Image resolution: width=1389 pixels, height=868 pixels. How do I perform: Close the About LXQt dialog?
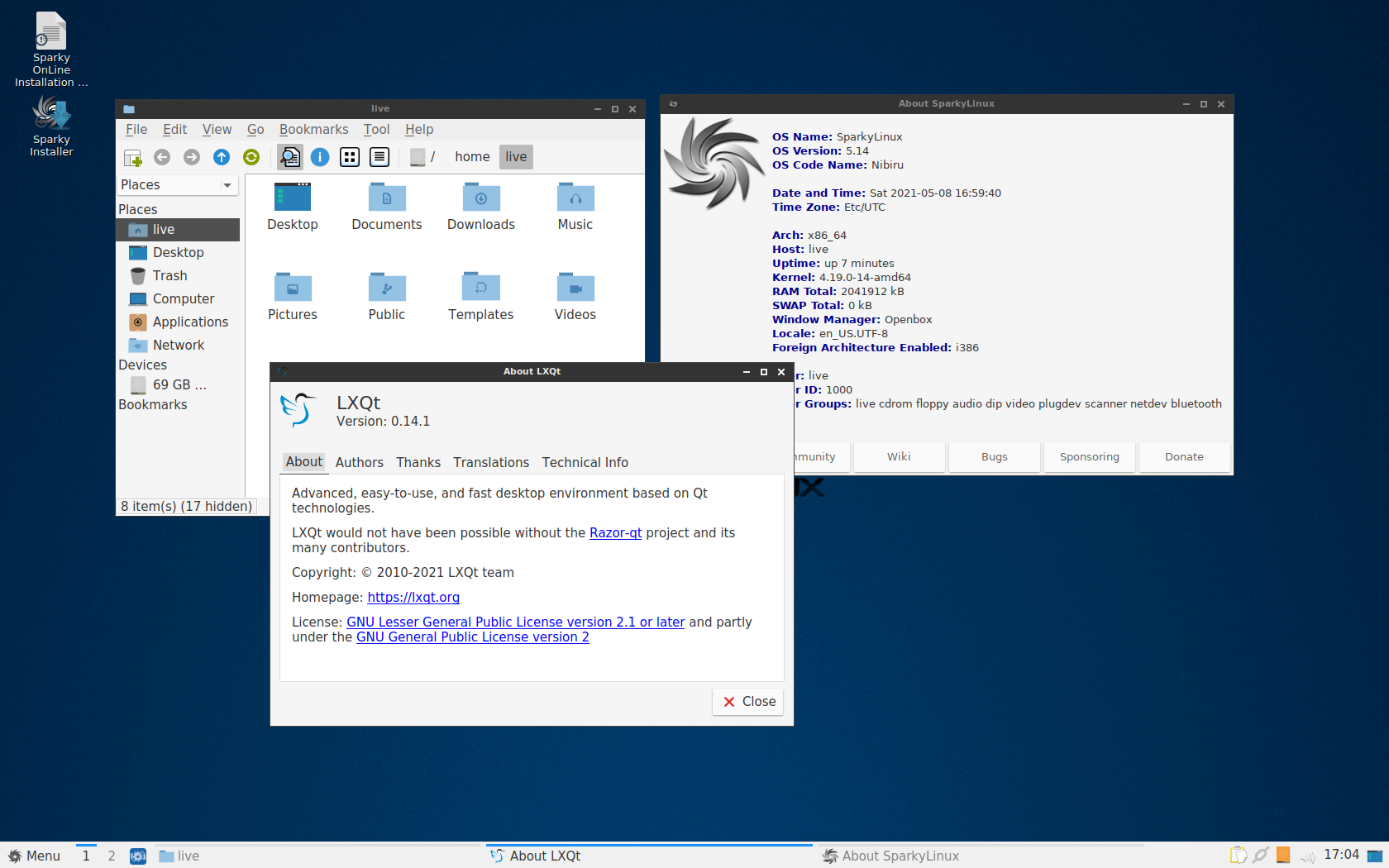749,702
